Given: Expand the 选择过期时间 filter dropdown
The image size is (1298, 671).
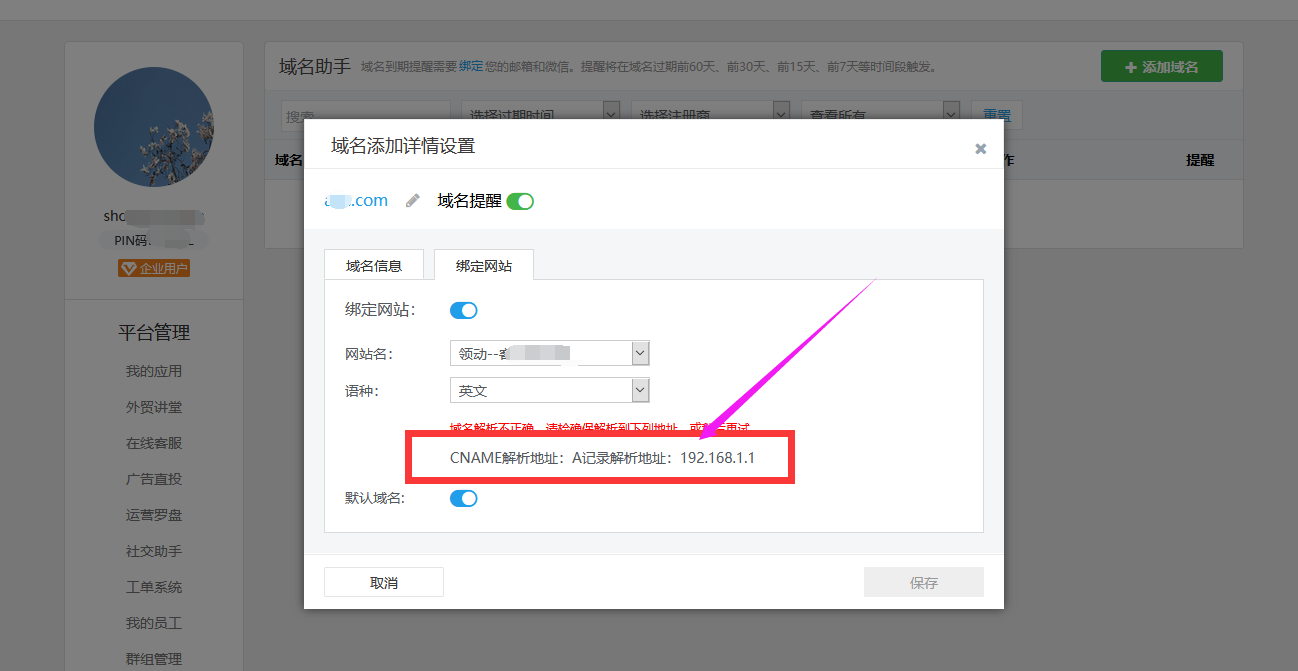Looking at the screenshot, I should [x=540, y=113].
